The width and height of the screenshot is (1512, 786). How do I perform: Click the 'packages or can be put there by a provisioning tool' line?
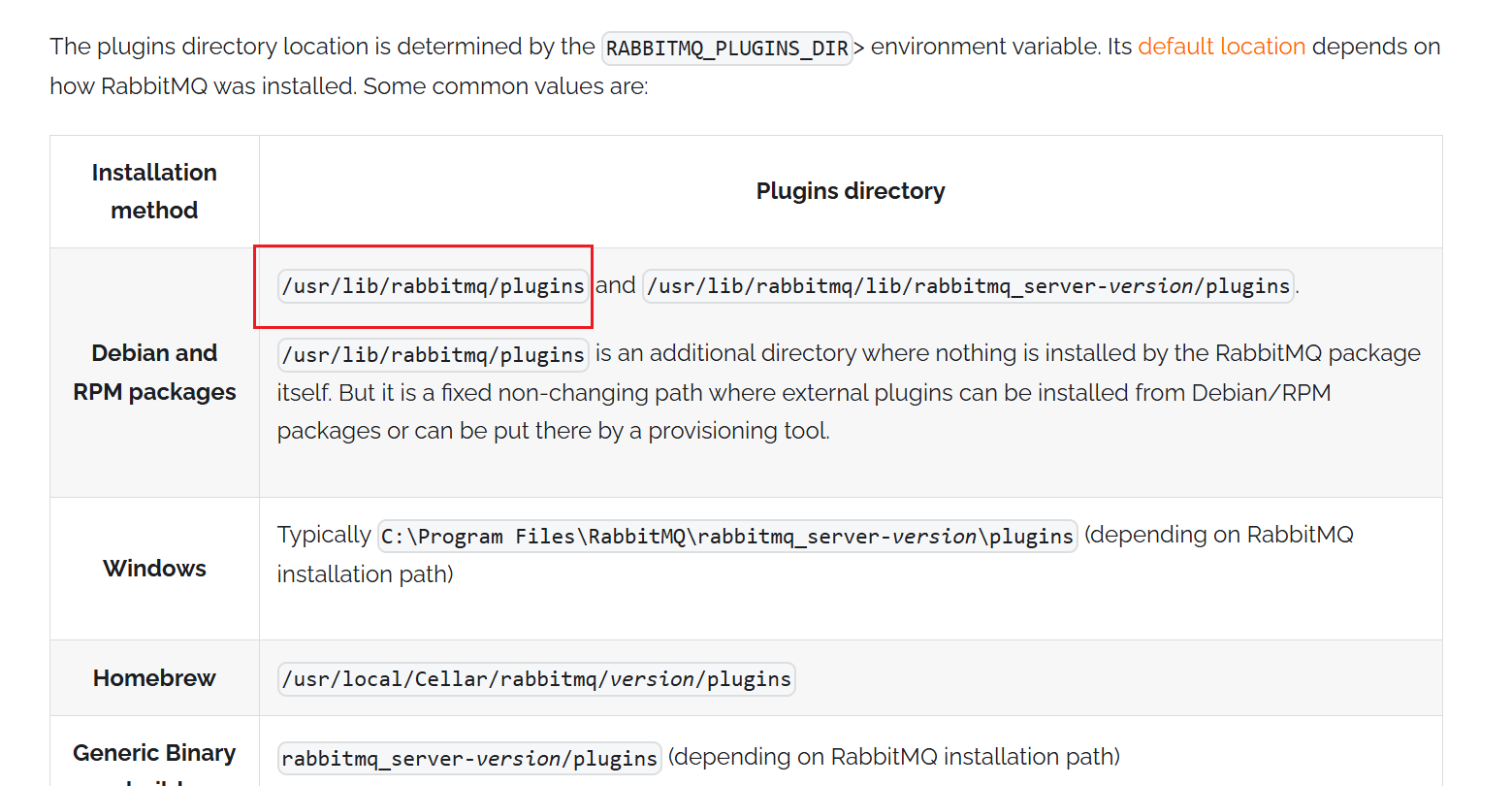click(553, 431)
